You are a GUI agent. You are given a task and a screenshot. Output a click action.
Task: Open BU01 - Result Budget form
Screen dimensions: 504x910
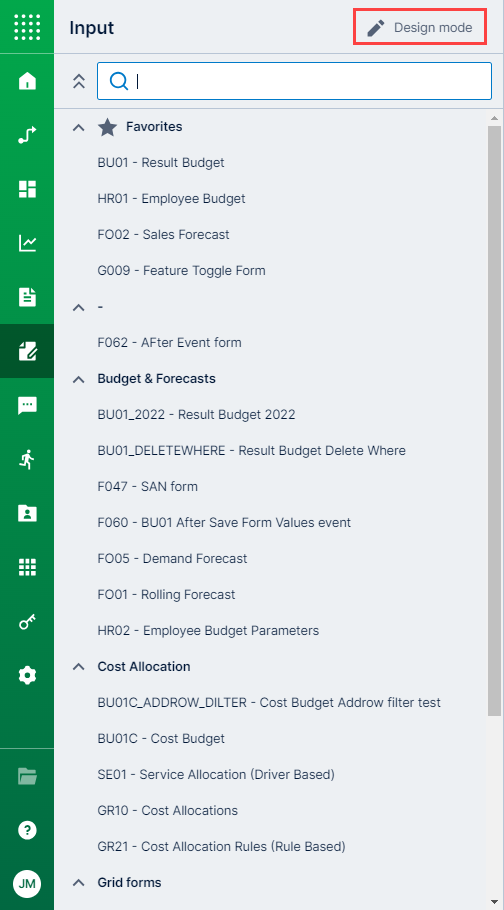point(161,162)
